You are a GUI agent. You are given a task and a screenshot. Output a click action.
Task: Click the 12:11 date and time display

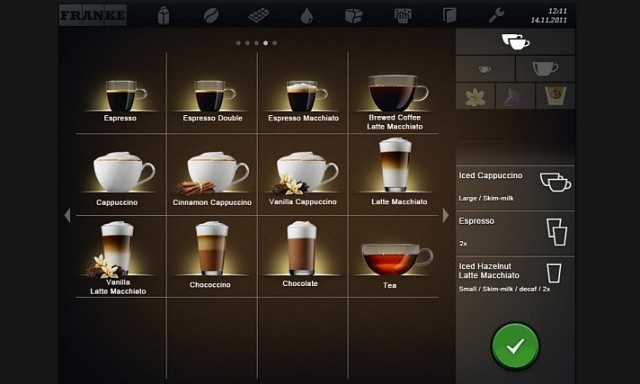(x=549, y=16)
